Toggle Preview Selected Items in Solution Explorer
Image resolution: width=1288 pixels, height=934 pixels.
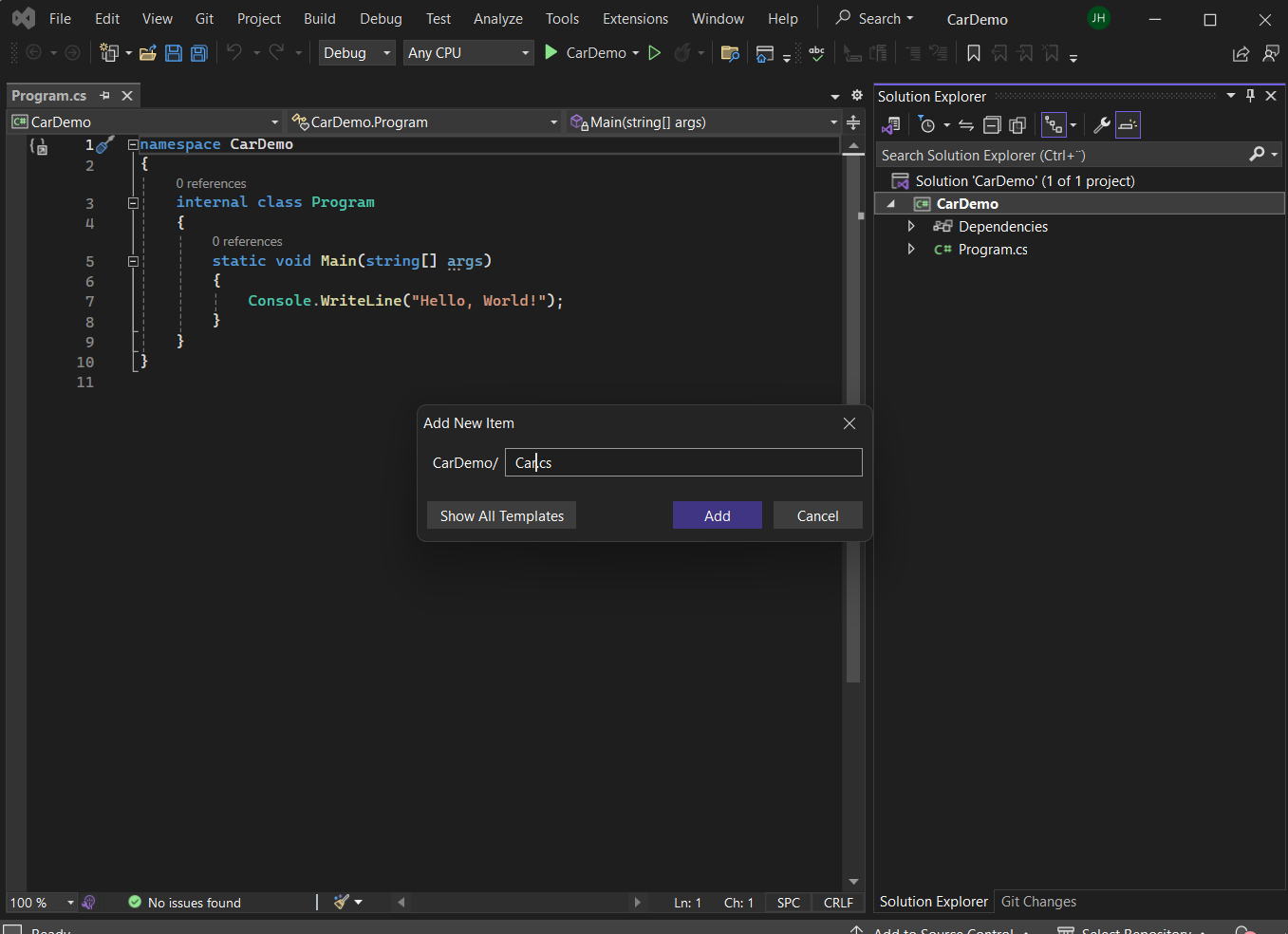tap(1128, 125)
